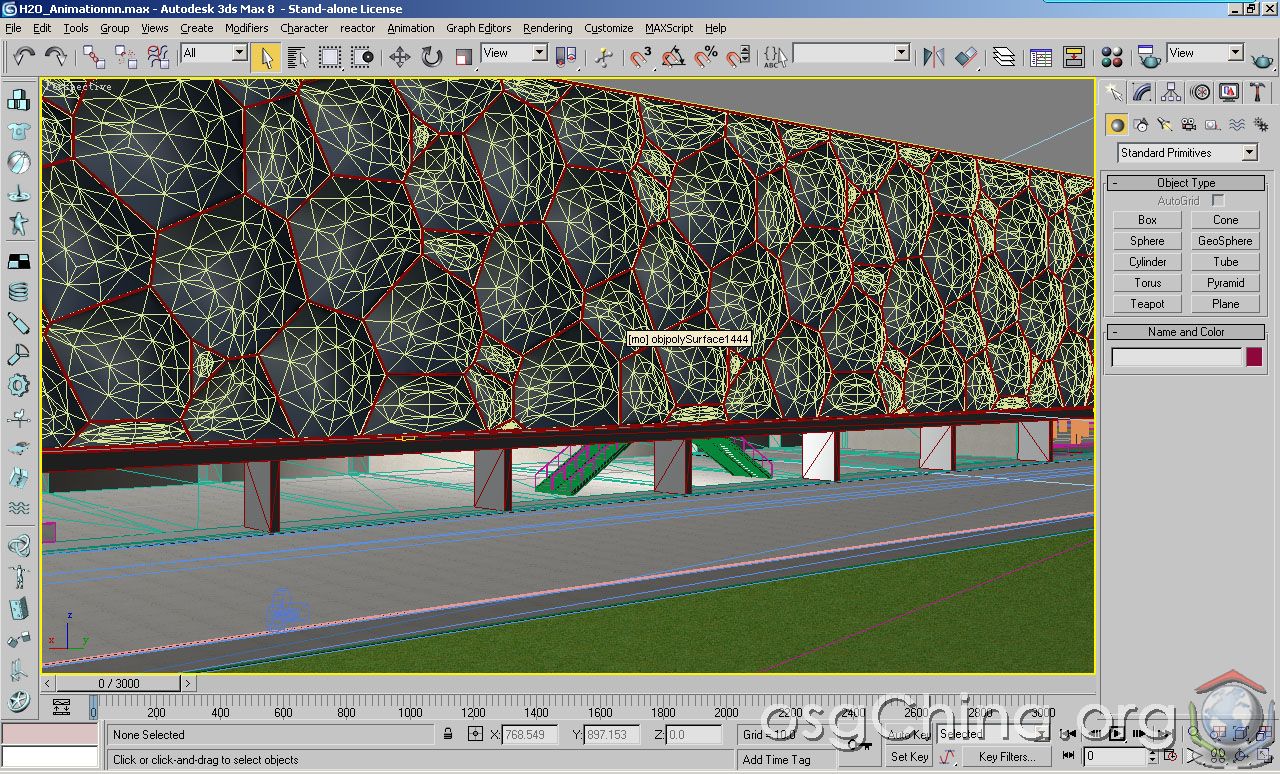
Task: Toggle the Percent Snap magnet
Action: pyautogui.click(x=706, y=56)
